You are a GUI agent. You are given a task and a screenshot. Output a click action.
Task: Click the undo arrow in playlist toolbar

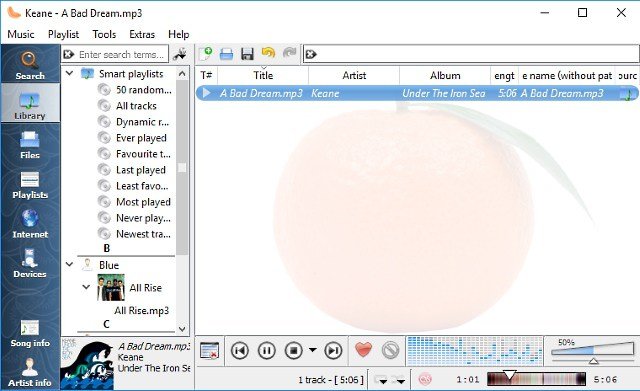coord(268,53)
